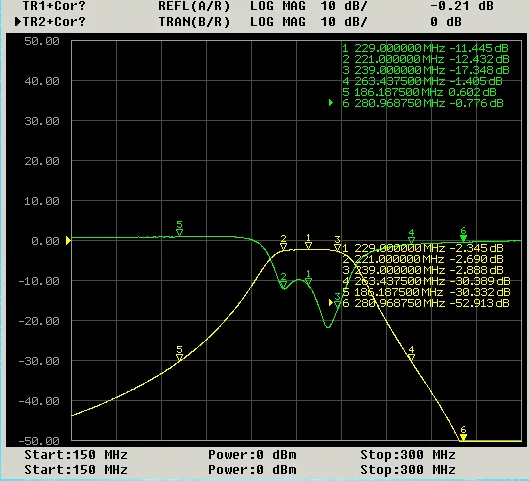Click yellow readout 186.187500 MHz -30.332 dB
The width and height of the screenshot is (530, 481).
coord(426,292)
